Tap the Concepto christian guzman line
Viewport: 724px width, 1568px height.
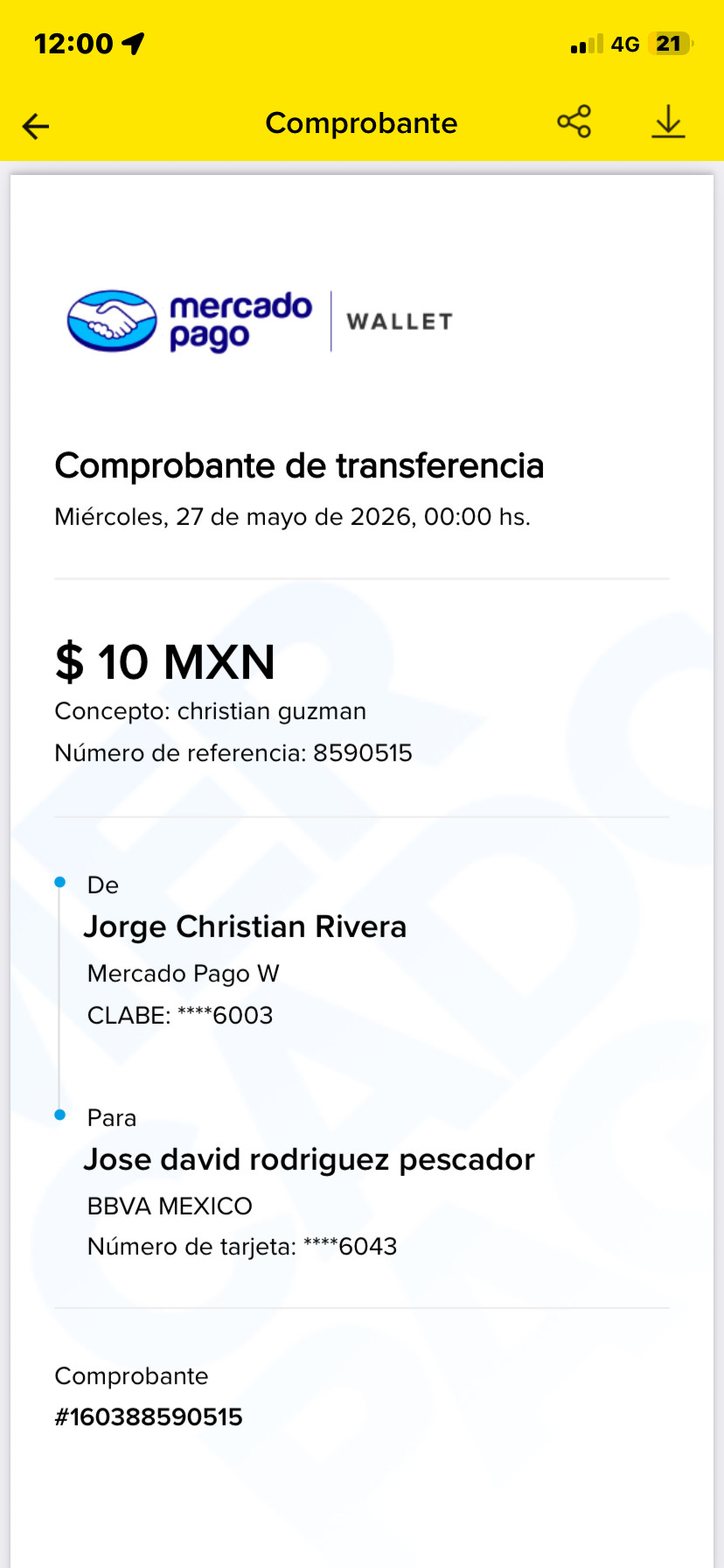211,711
